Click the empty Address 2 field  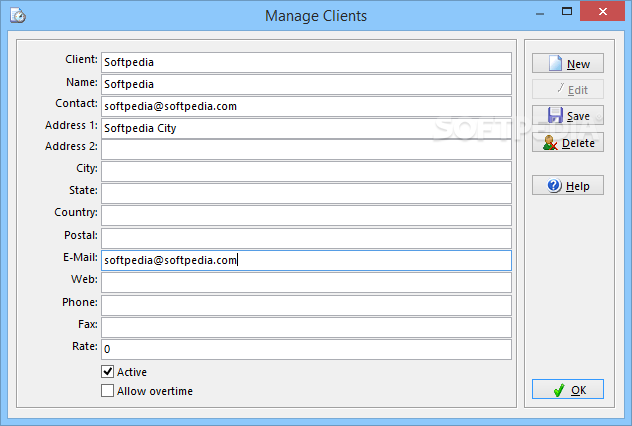pos(306,150)
